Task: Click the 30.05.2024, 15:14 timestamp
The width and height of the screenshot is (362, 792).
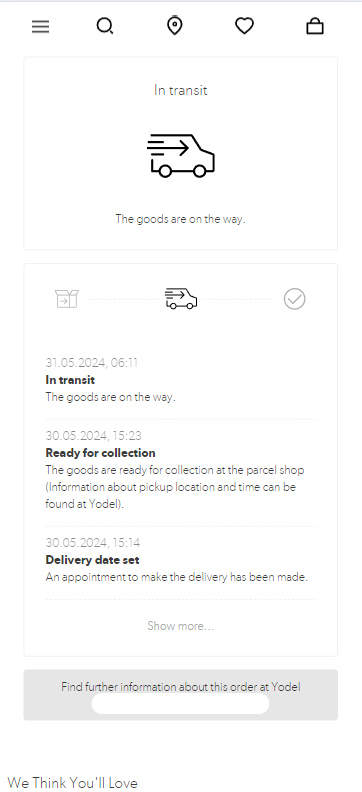Action: [x=93, y=542]
